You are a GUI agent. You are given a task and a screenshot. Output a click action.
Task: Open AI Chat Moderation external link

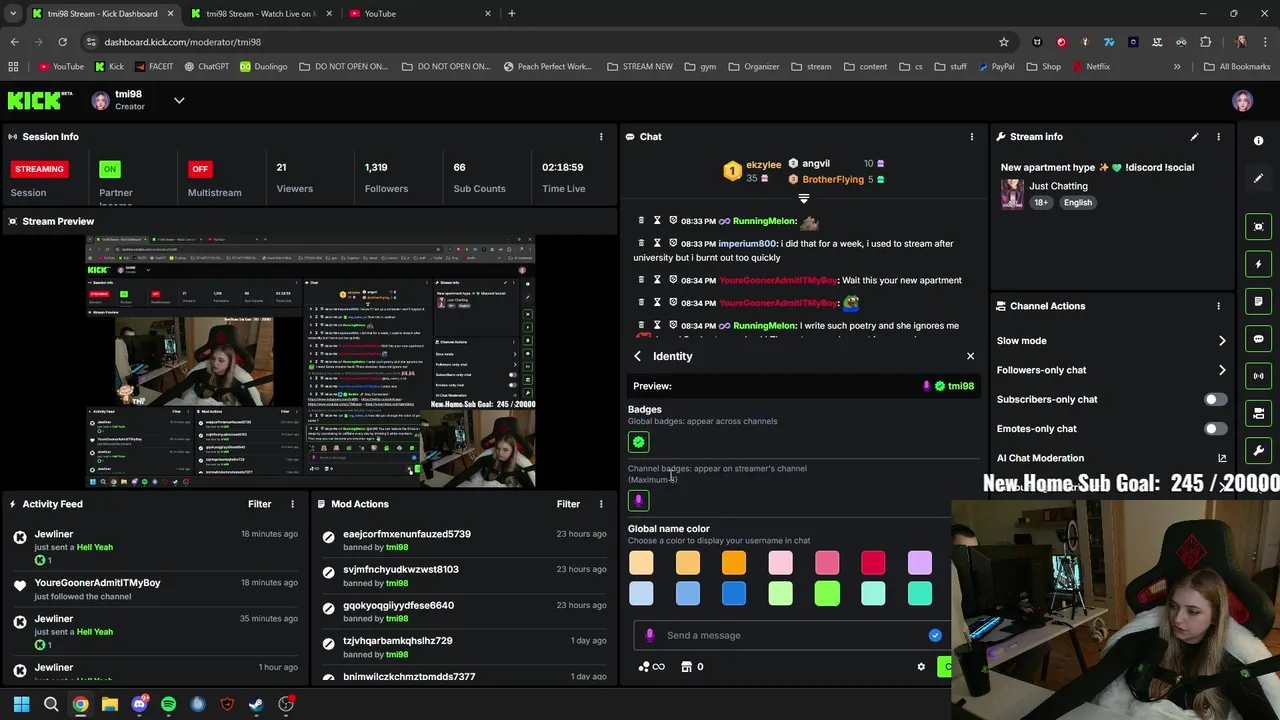click(1221, 458)
